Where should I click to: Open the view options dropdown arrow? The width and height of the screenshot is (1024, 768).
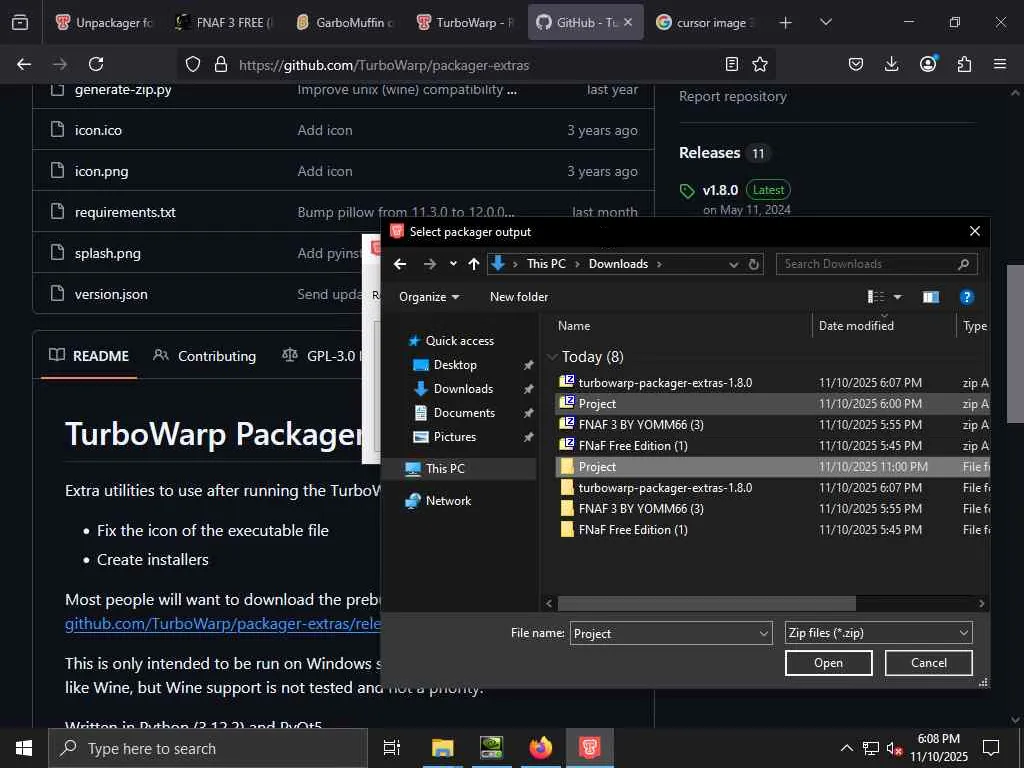click(x=898, y=297)
